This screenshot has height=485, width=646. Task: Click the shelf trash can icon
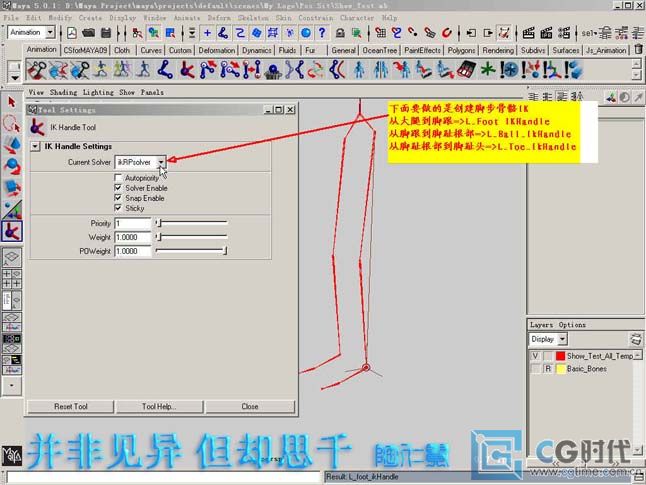coord(638,50)
